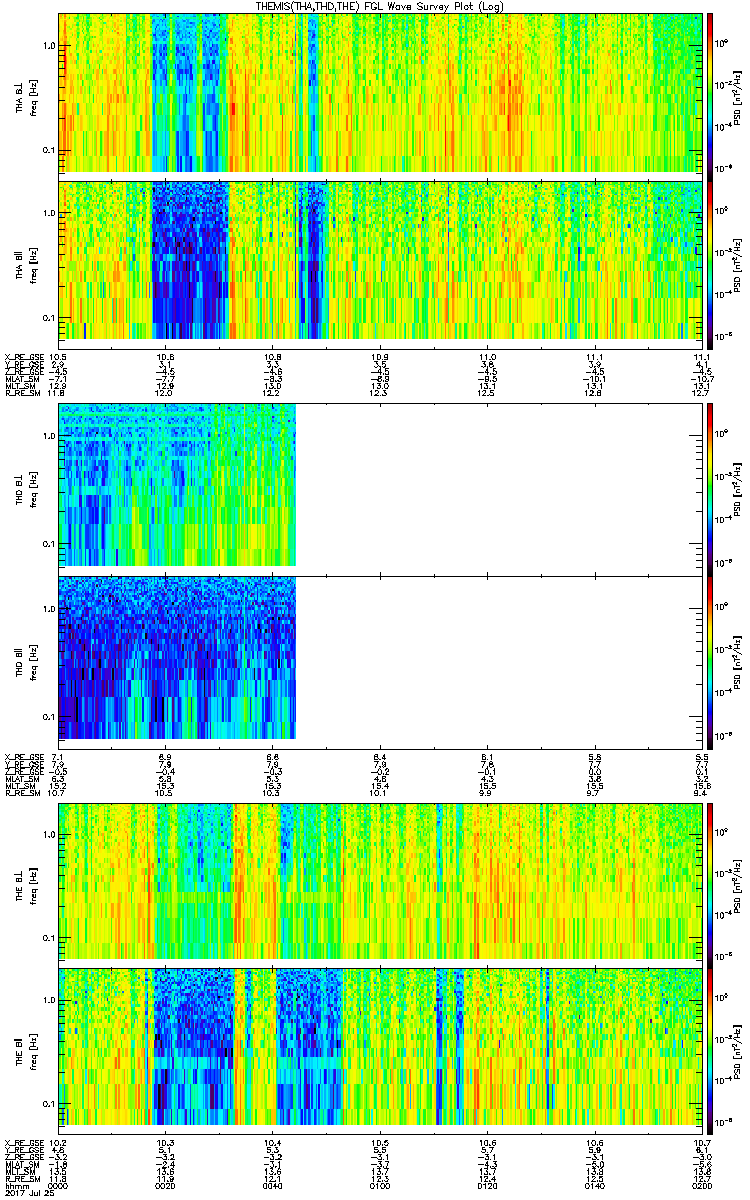Click the 0140 time tick label

coord(595,1185)
